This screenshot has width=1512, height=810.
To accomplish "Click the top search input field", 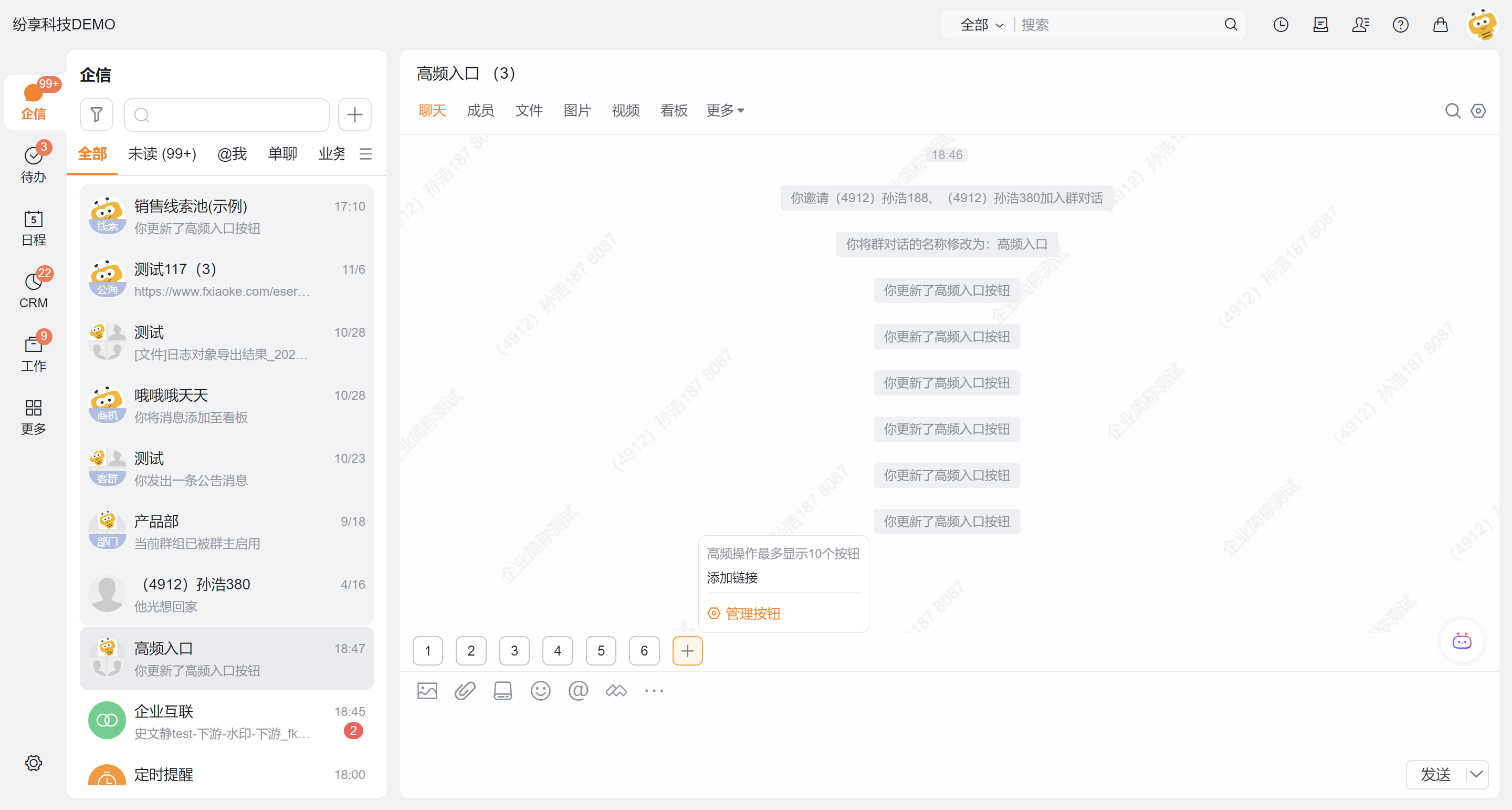I will coord(1115,25).
